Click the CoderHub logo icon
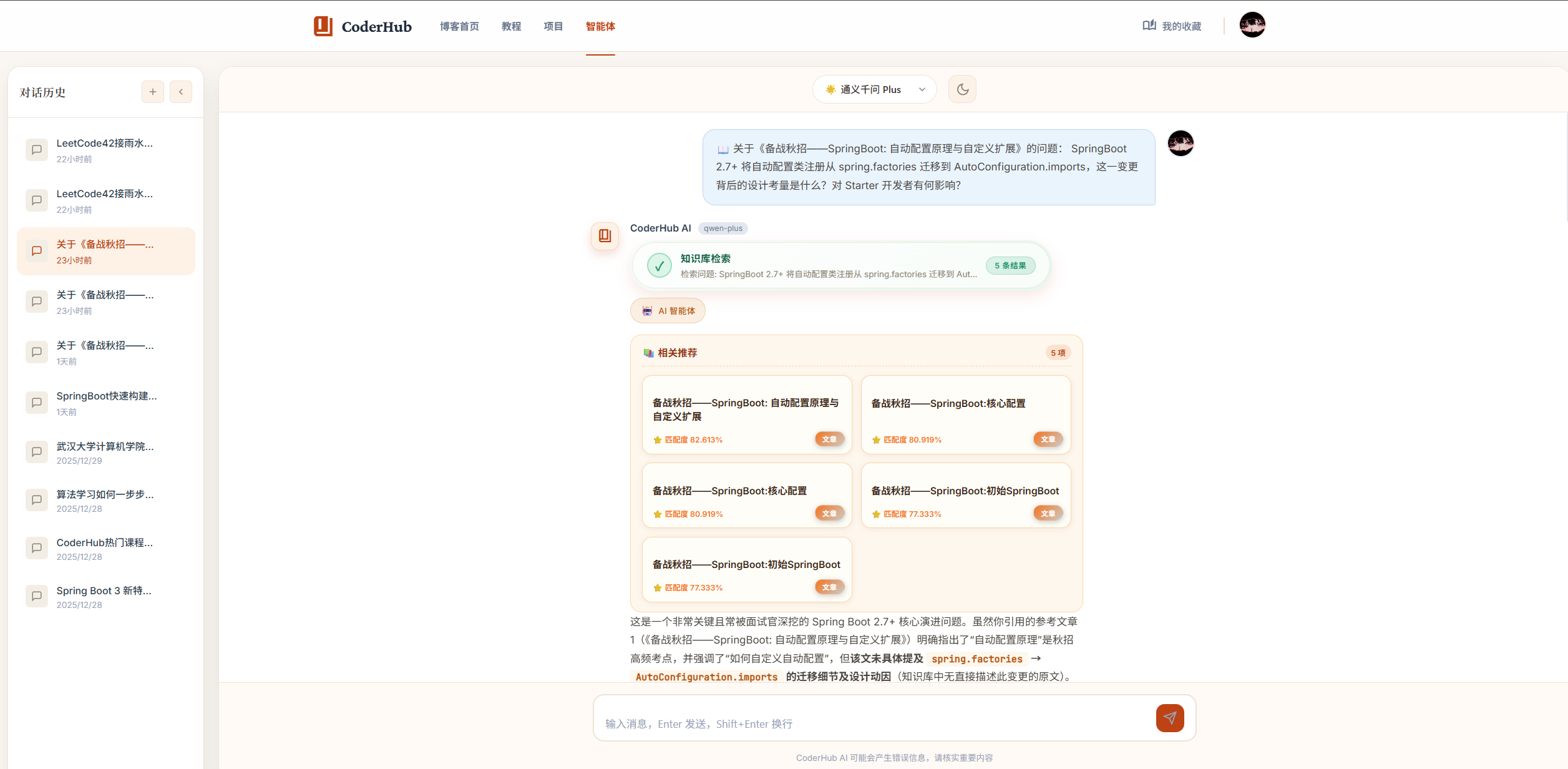 (x=323, y=26)
